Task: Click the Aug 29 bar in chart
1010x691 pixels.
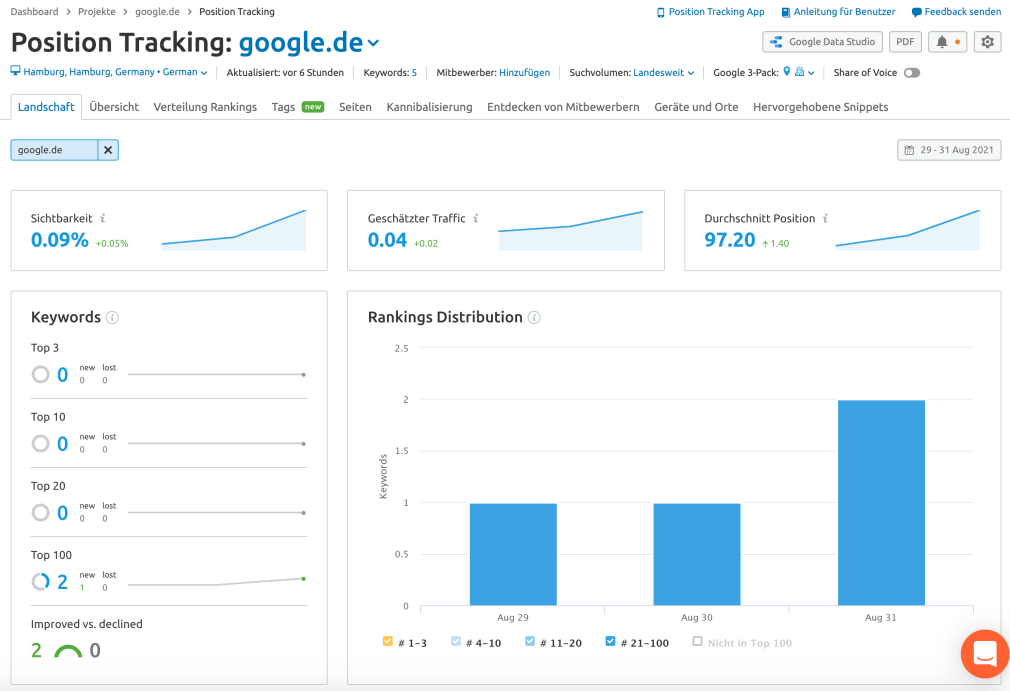Action: pyautogui.click(x=513, y=554)
